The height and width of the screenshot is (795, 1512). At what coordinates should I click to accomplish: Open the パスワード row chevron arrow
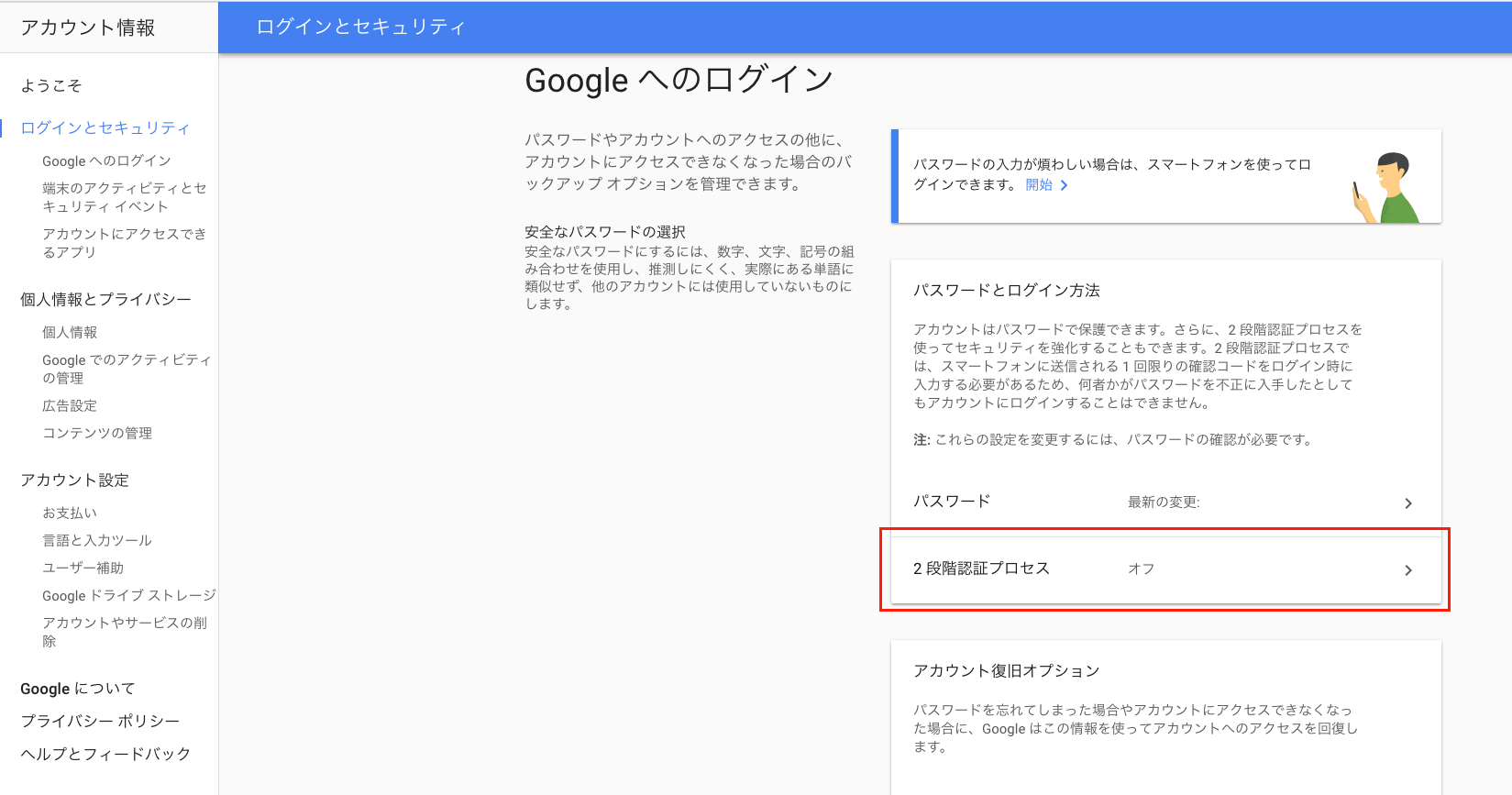point(1408,503)
